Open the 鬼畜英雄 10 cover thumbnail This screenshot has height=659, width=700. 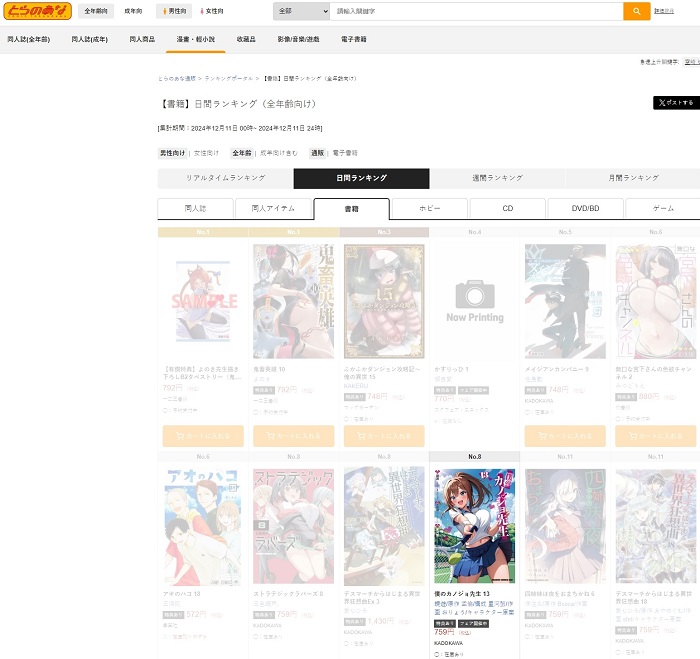pyautogui.click(x=293, y=301)
